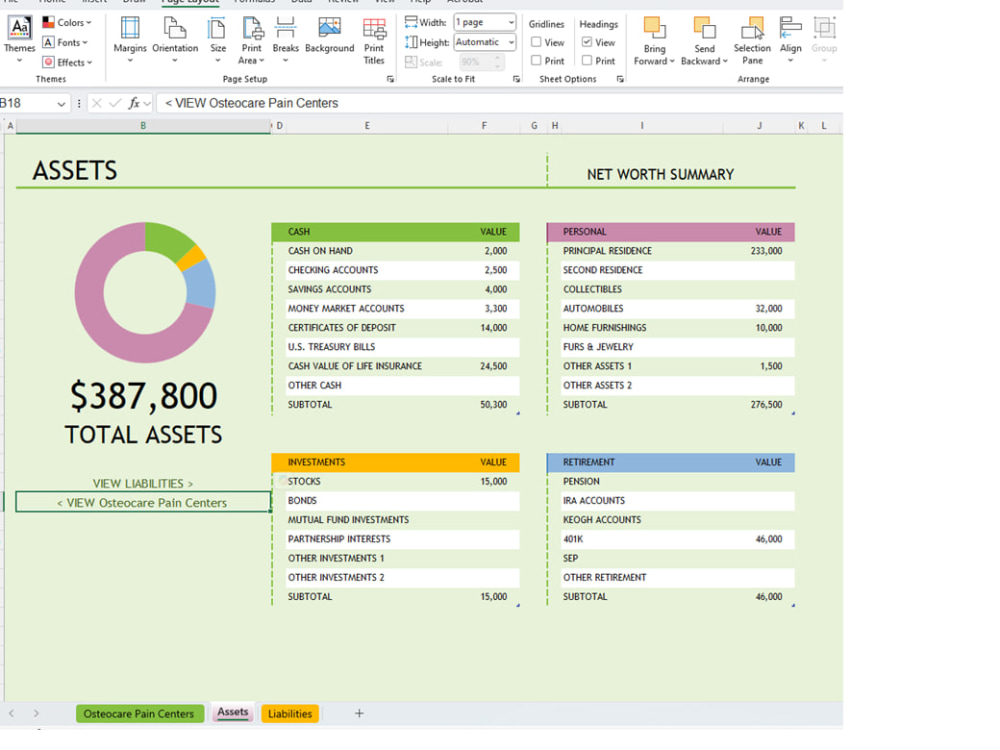Image resolution: width=1000 pixels, height=750 pixels.
Task: Switch to the Assets sheet tab
Action: click(232, 712)
